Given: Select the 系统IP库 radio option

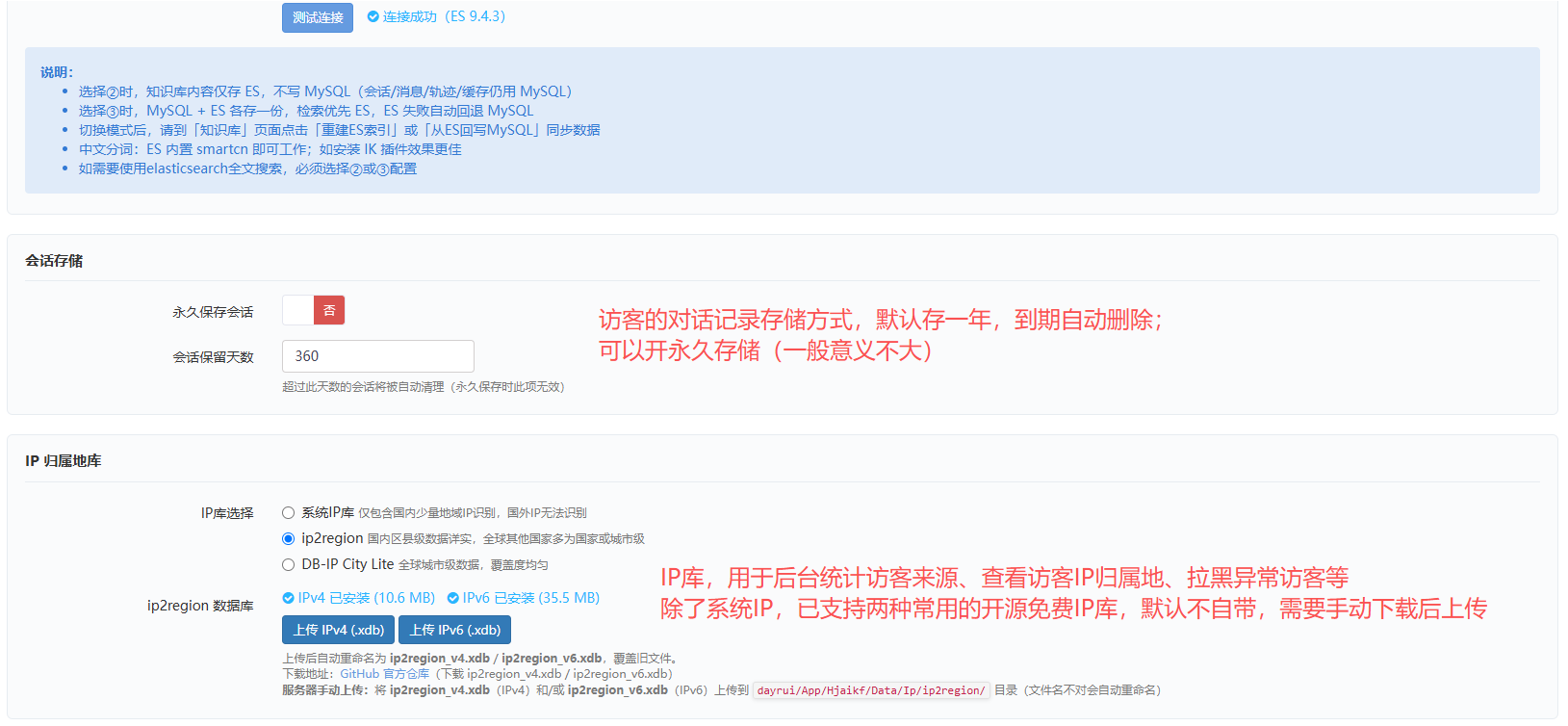Looking at the screenshot, I should [288, 513].
